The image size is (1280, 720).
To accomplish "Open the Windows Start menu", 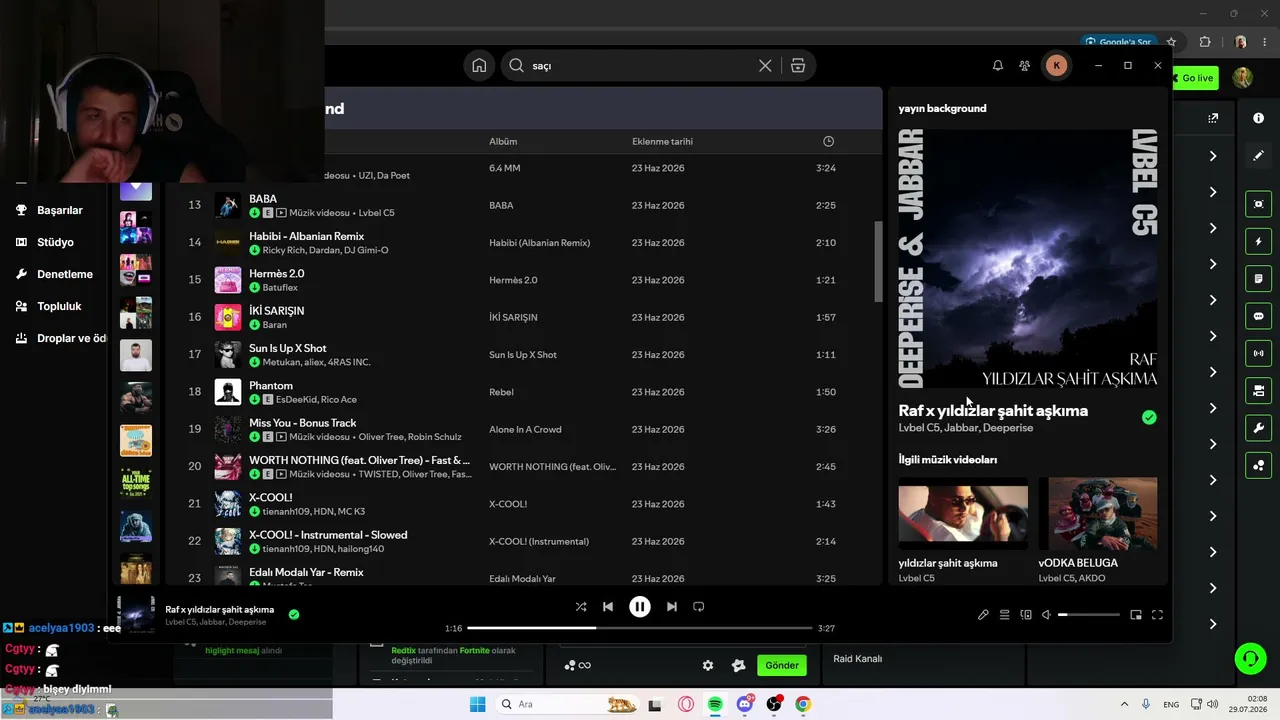I will pos(478,704).
